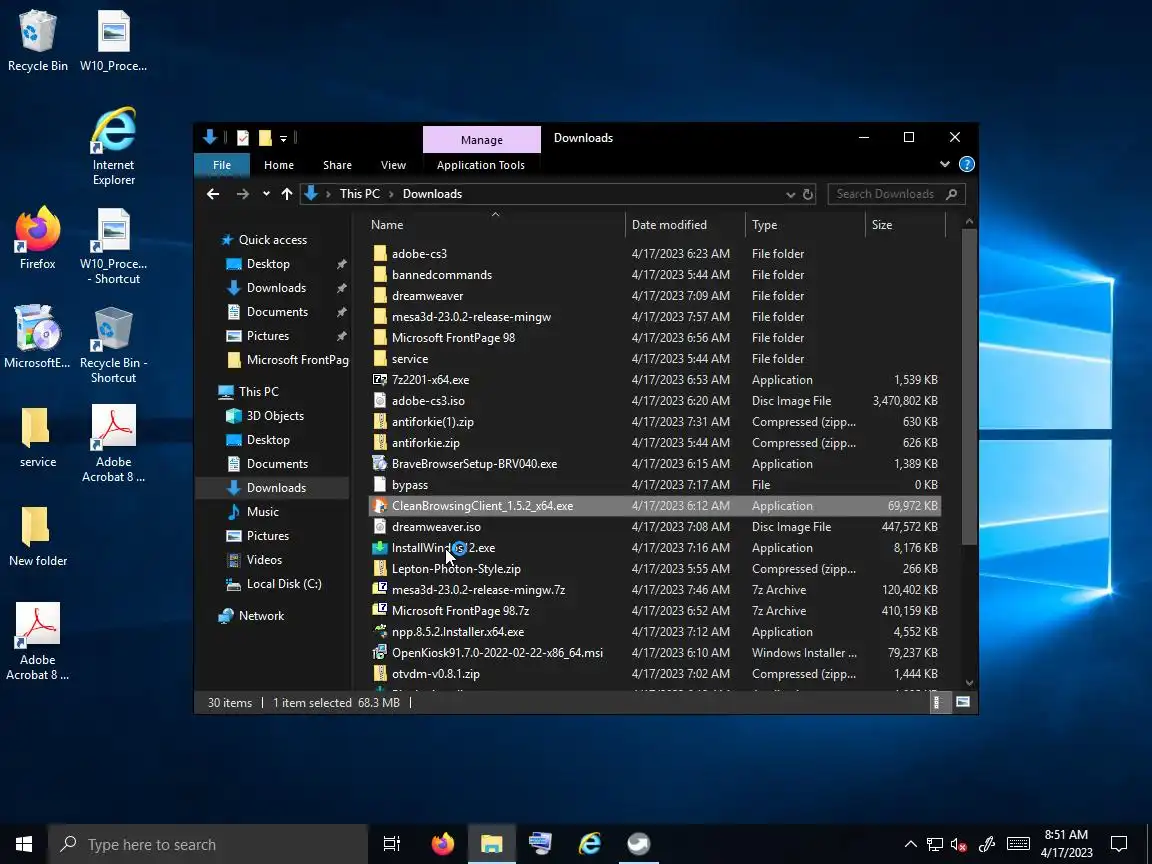Click the muted speaker tray icon

tap(958, 845)
